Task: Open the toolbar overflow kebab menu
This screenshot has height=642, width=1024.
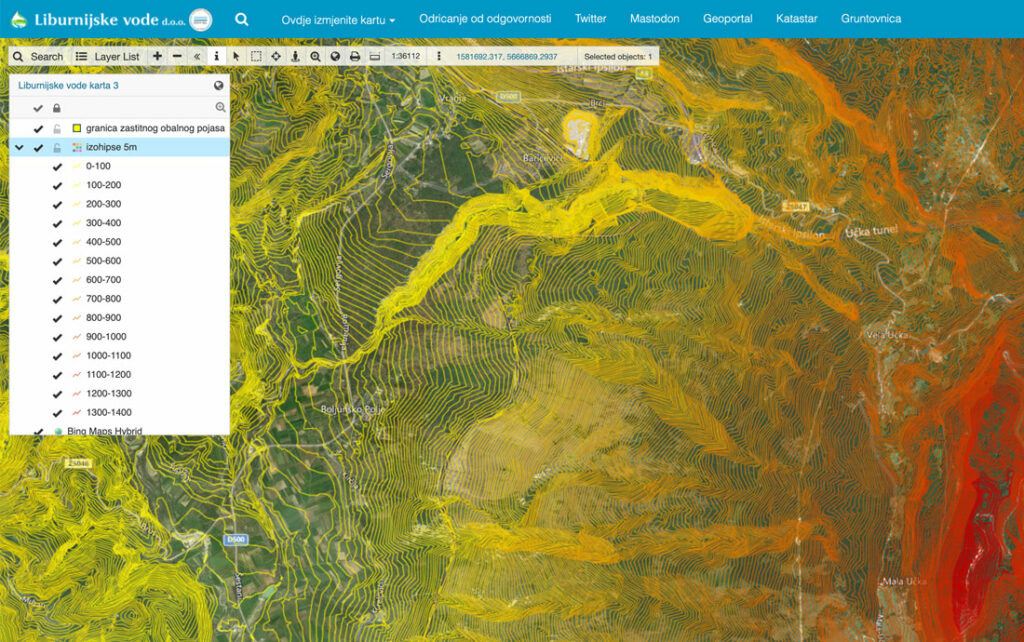Action: coord(438,57)
